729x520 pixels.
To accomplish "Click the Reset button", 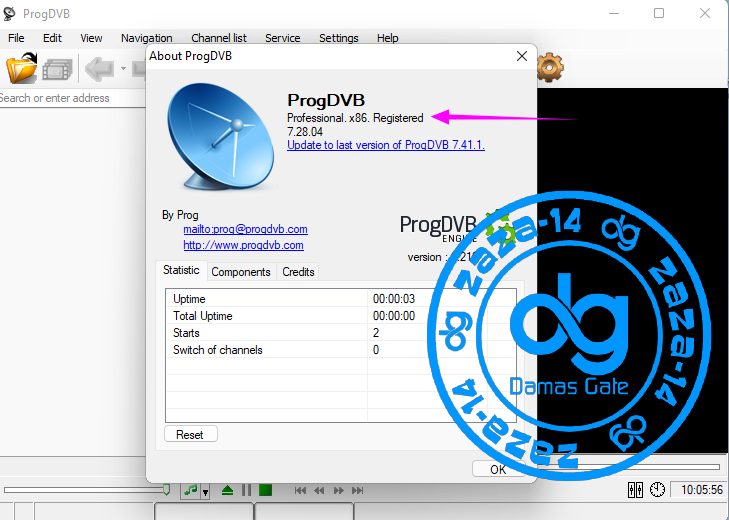I will point(191,434).
